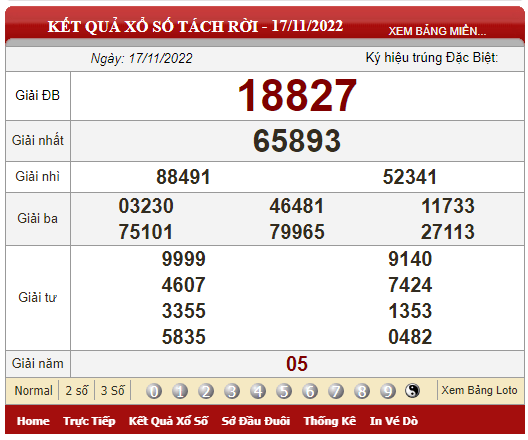Open XEM BẢNG MIỀN link in header
This screenshot has height=440, width=528.
(x=437, y=31)
